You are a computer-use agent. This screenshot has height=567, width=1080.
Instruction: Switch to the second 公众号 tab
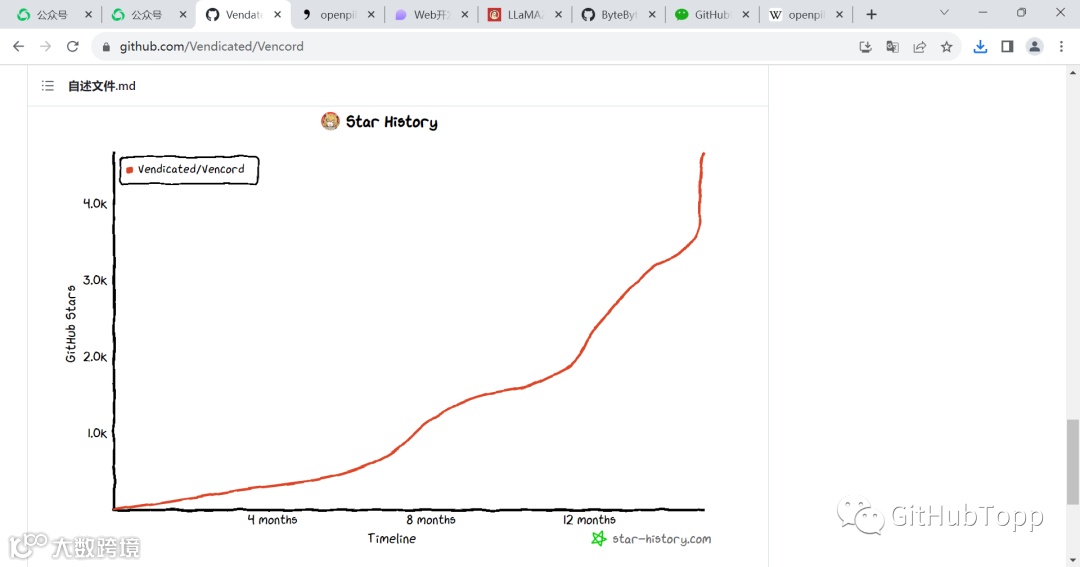pyautogui.click(x=148, y=14)
